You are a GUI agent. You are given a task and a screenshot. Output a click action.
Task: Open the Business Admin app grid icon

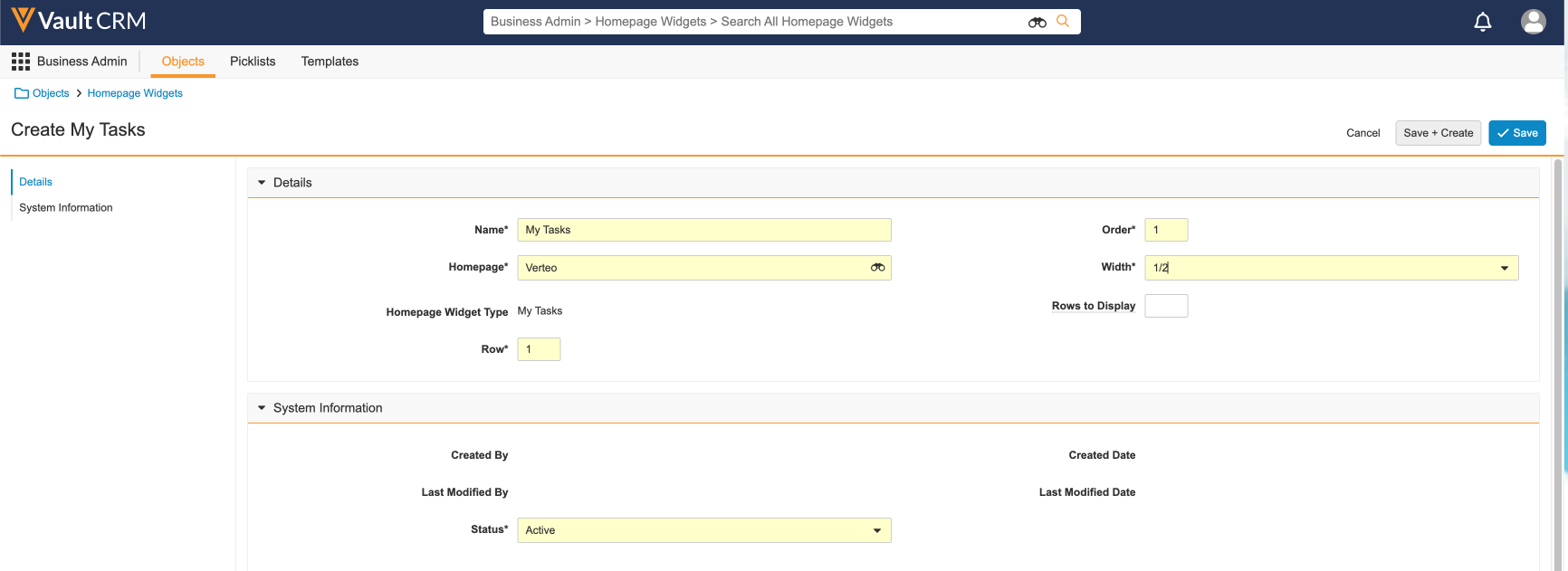[20, 62]
